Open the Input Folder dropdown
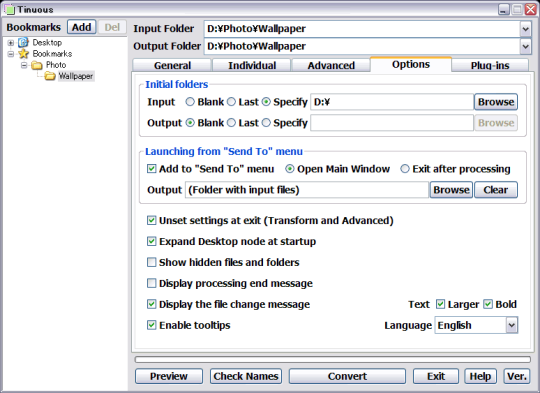This screenshot has width=540, height=393. point(526,29)
